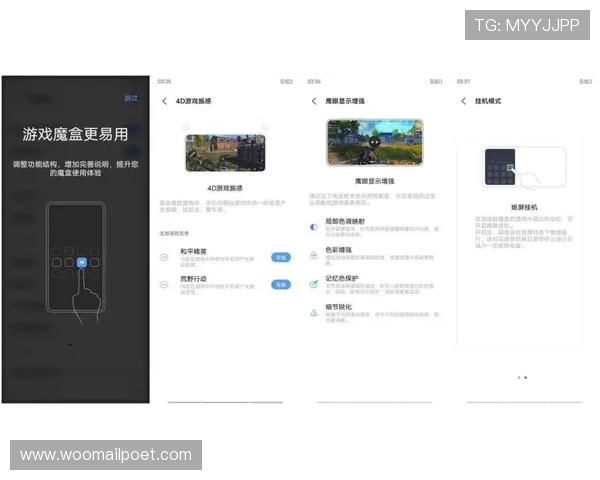
Task: Tap the second page dot on the 挂机模式 screen
Action: coord(526,378)
